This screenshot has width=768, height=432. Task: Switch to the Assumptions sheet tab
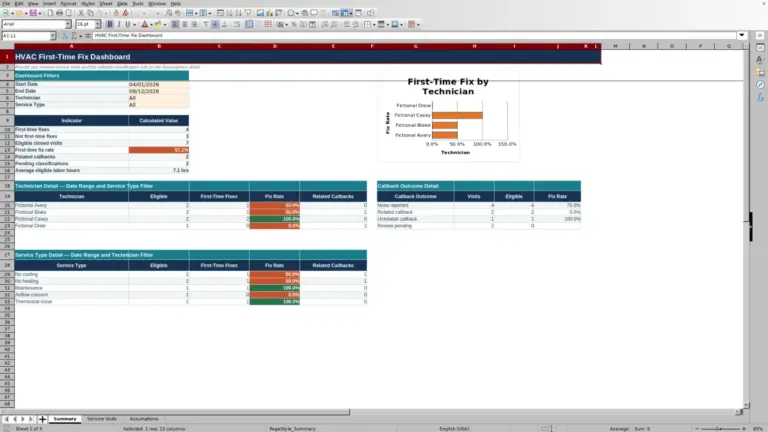[x=144, y=419]
